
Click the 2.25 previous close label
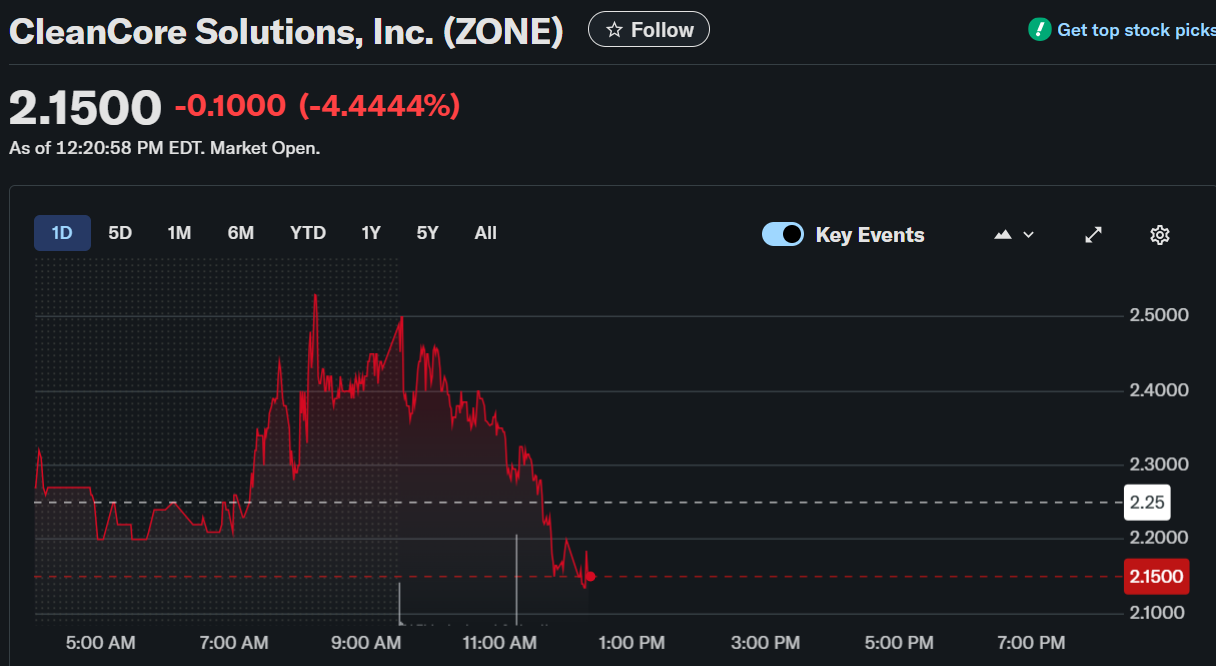point(1146,502)
